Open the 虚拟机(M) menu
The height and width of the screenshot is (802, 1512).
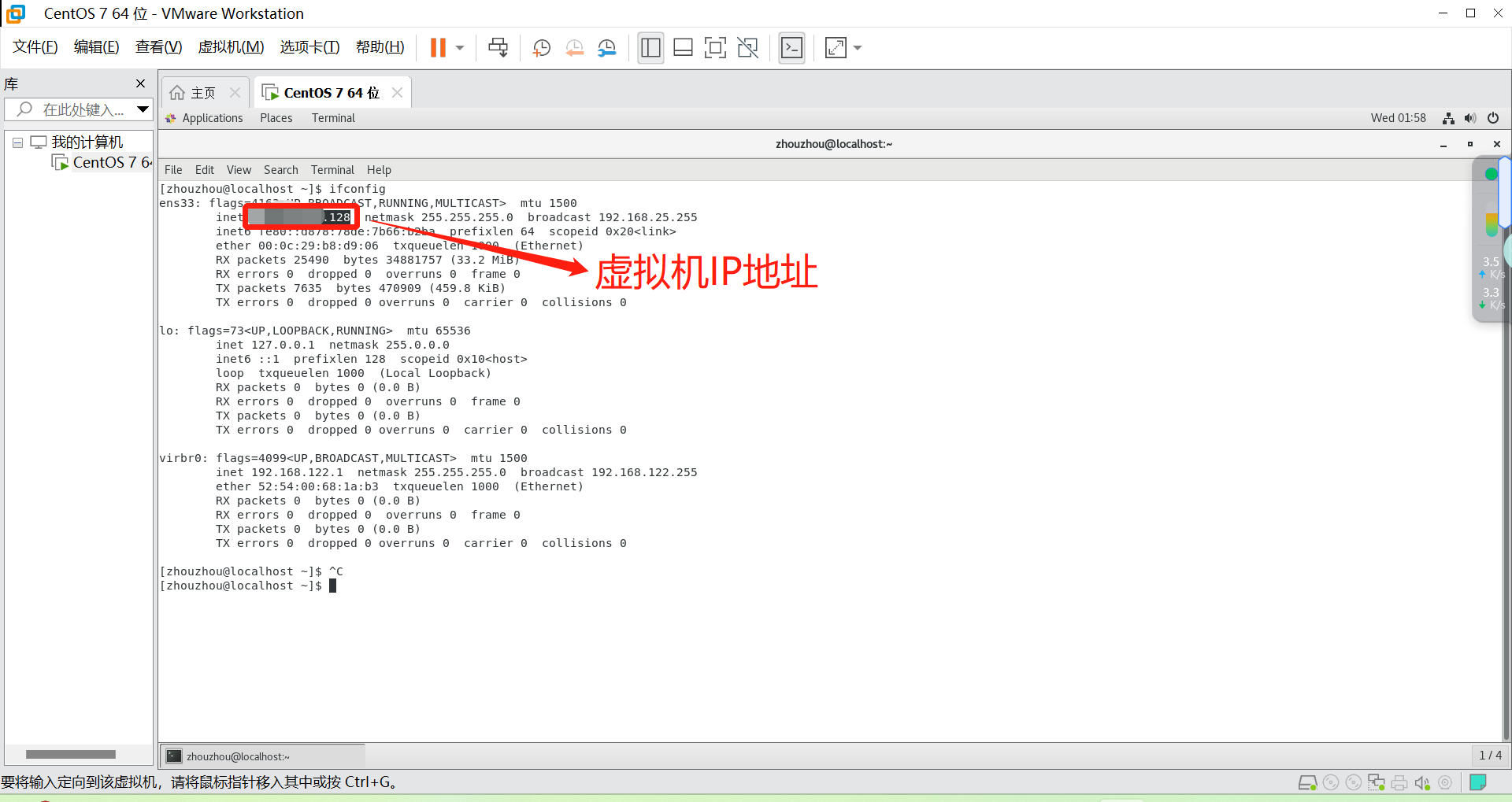tap(231, 46)
